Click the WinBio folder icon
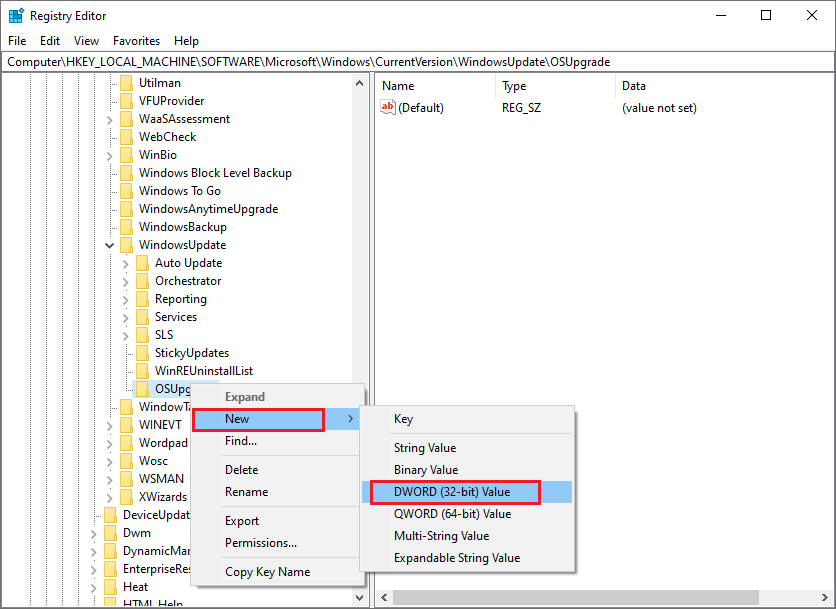Image resolution: width=836 pixels, height=609 pixels. point(126,155)
